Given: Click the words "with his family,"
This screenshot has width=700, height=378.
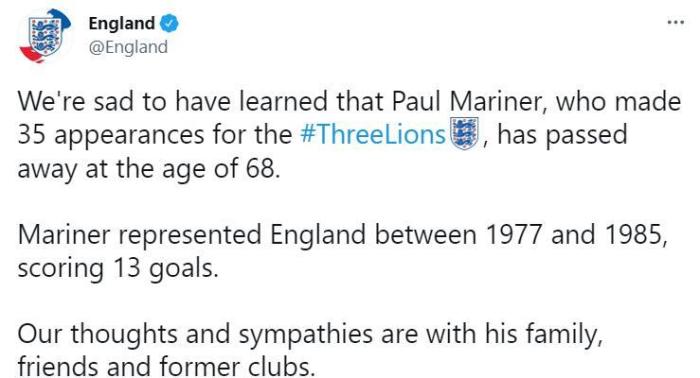Looking at the screenshot, I should [x=514, y=334].
